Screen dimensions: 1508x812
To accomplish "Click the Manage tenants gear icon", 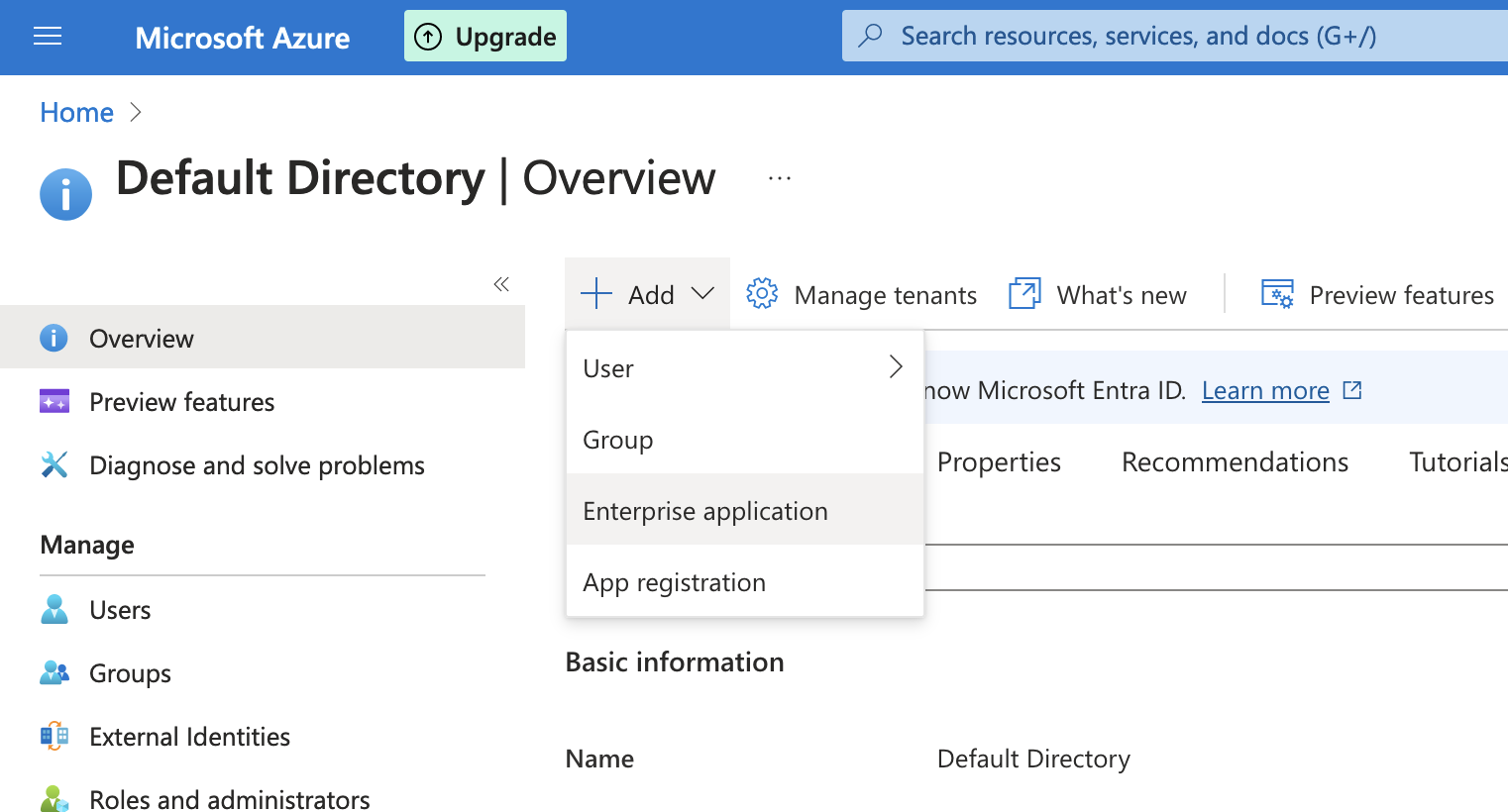I will click(762, 294).
